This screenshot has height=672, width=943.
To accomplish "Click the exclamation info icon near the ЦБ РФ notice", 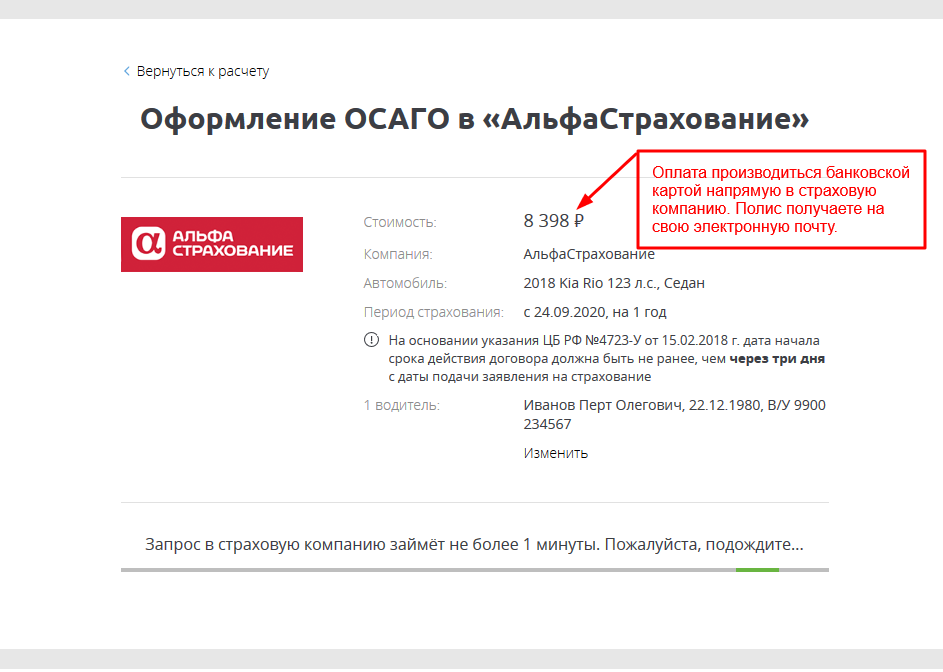I will point(372,340).
